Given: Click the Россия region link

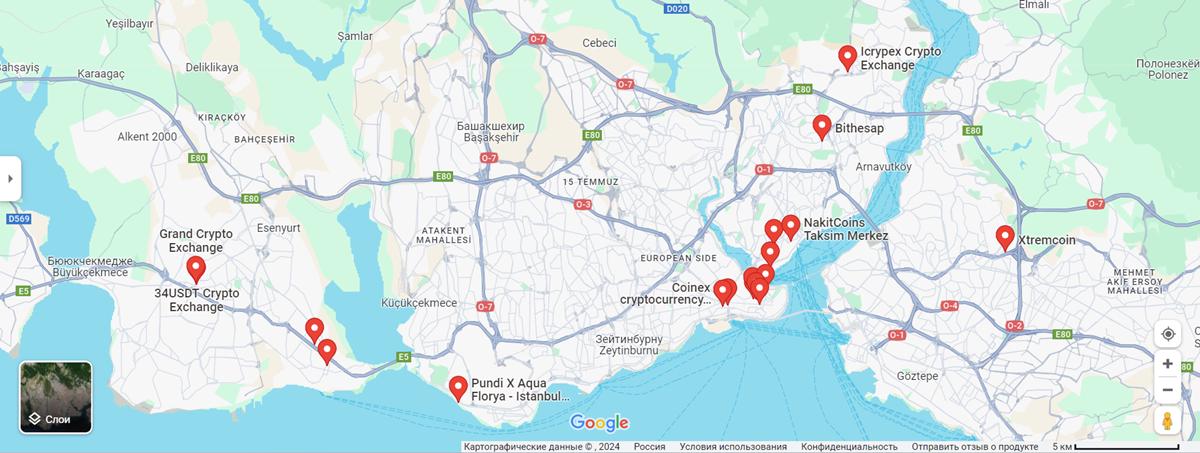Looking at the screenshot, I should pyautogui.click(x=649, y=447).
